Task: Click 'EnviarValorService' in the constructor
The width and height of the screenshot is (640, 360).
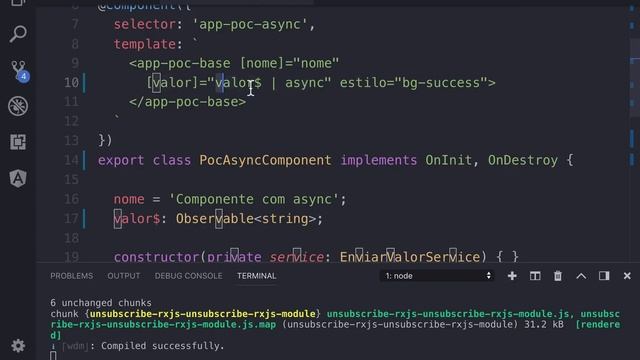Action: coord(410,257)
